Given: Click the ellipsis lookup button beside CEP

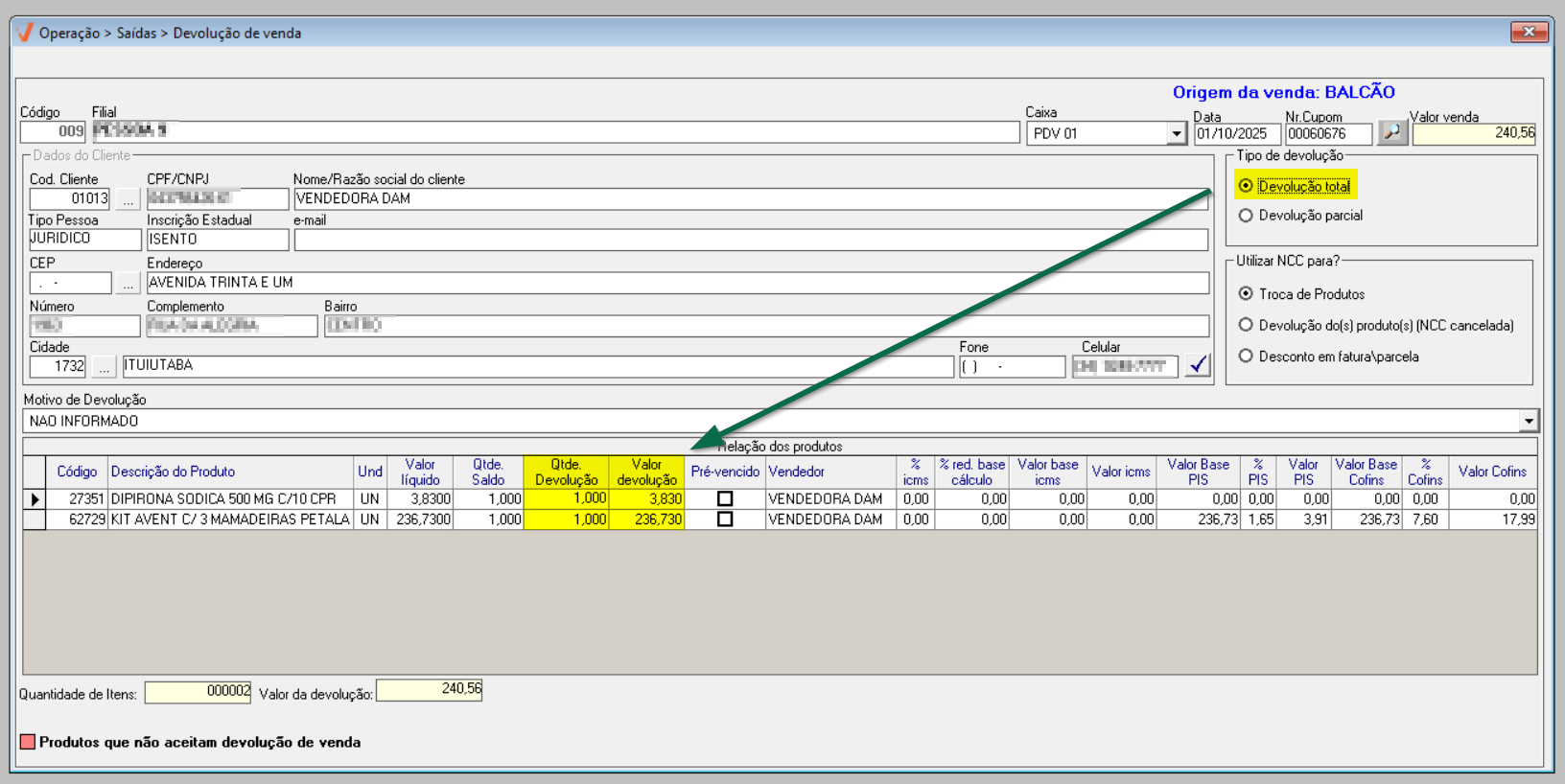Looking at the screenshot, I should click(128, 284).
